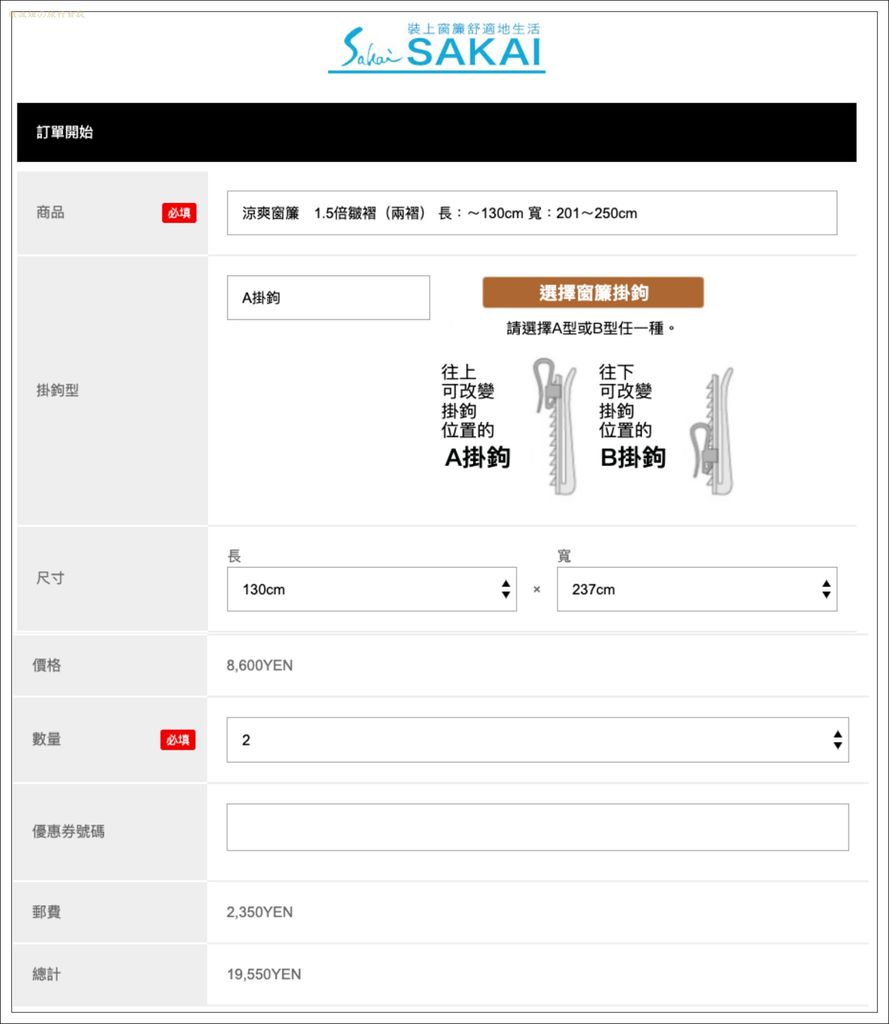Open the 數量 quantity dropdown showing 2

tap(538, 740)
